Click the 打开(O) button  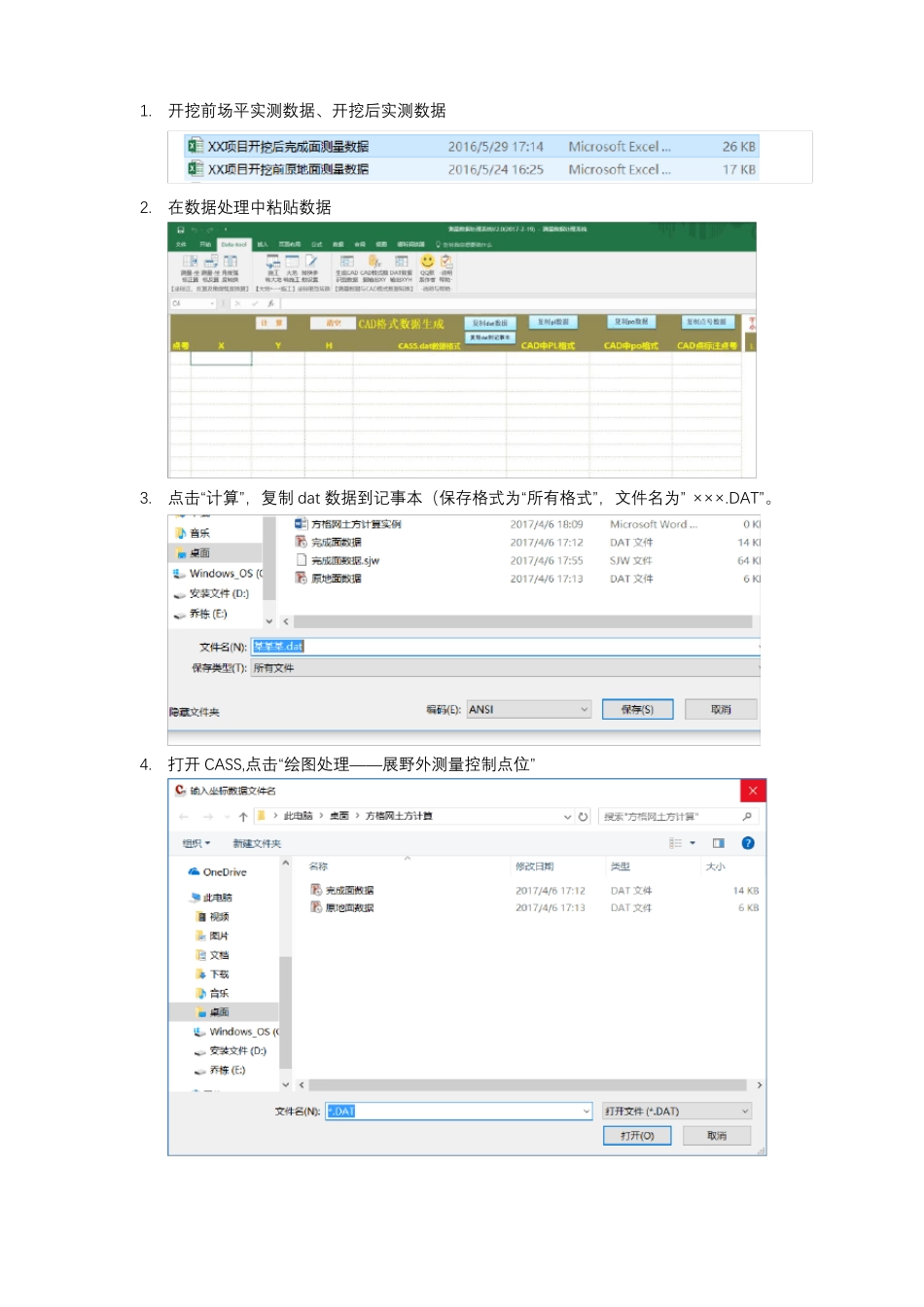tap(637, 1136)
